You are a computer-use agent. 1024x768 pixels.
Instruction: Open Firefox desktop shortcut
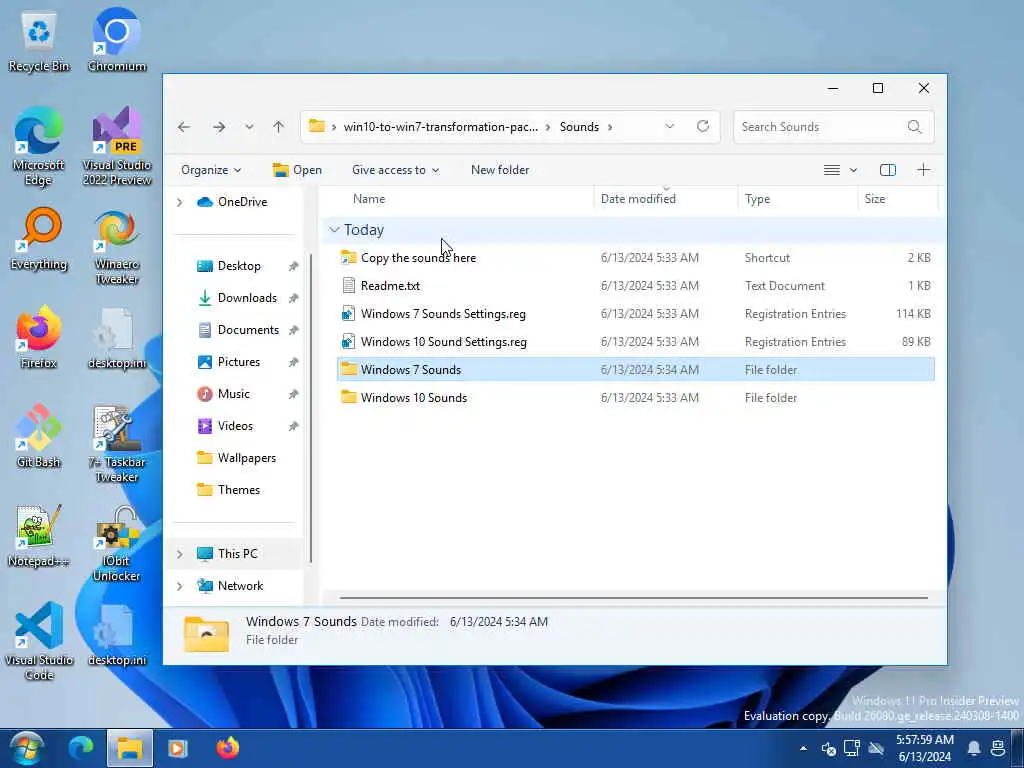click(x=39, y=338)
